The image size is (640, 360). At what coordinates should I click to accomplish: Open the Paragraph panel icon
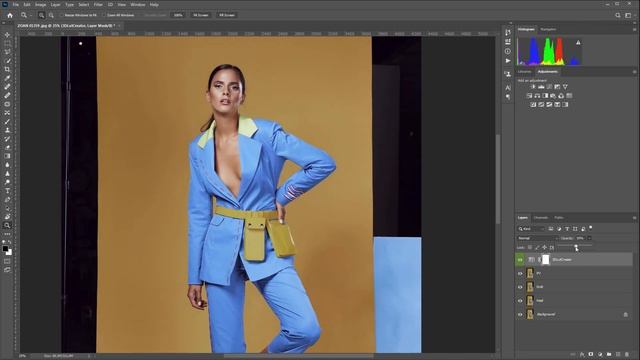[x=508, y=97]
